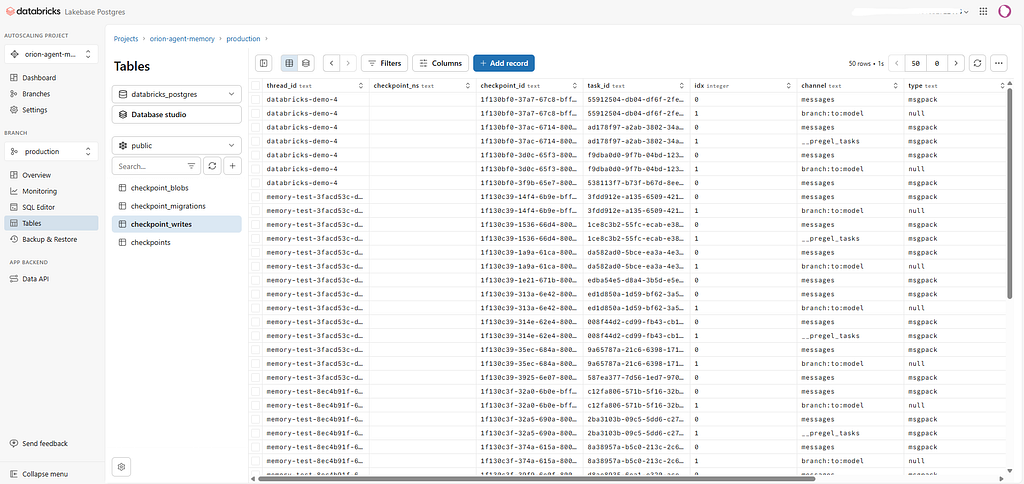This screenshot has width=1024, height=484.
Task: Open the Filters panel
Action: [385, 63]
